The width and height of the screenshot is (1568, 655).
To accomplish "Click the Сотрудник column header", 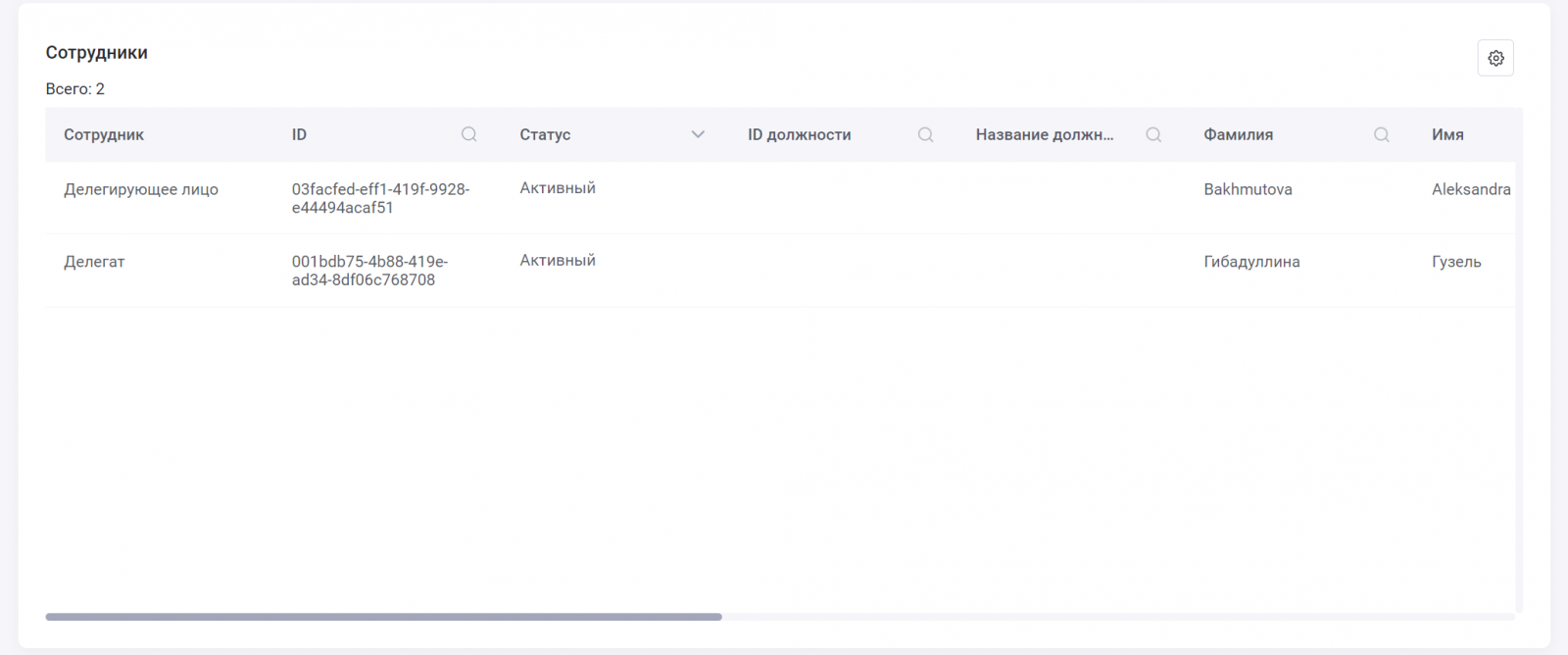I will pyautogui.click(x=104, y=134).
